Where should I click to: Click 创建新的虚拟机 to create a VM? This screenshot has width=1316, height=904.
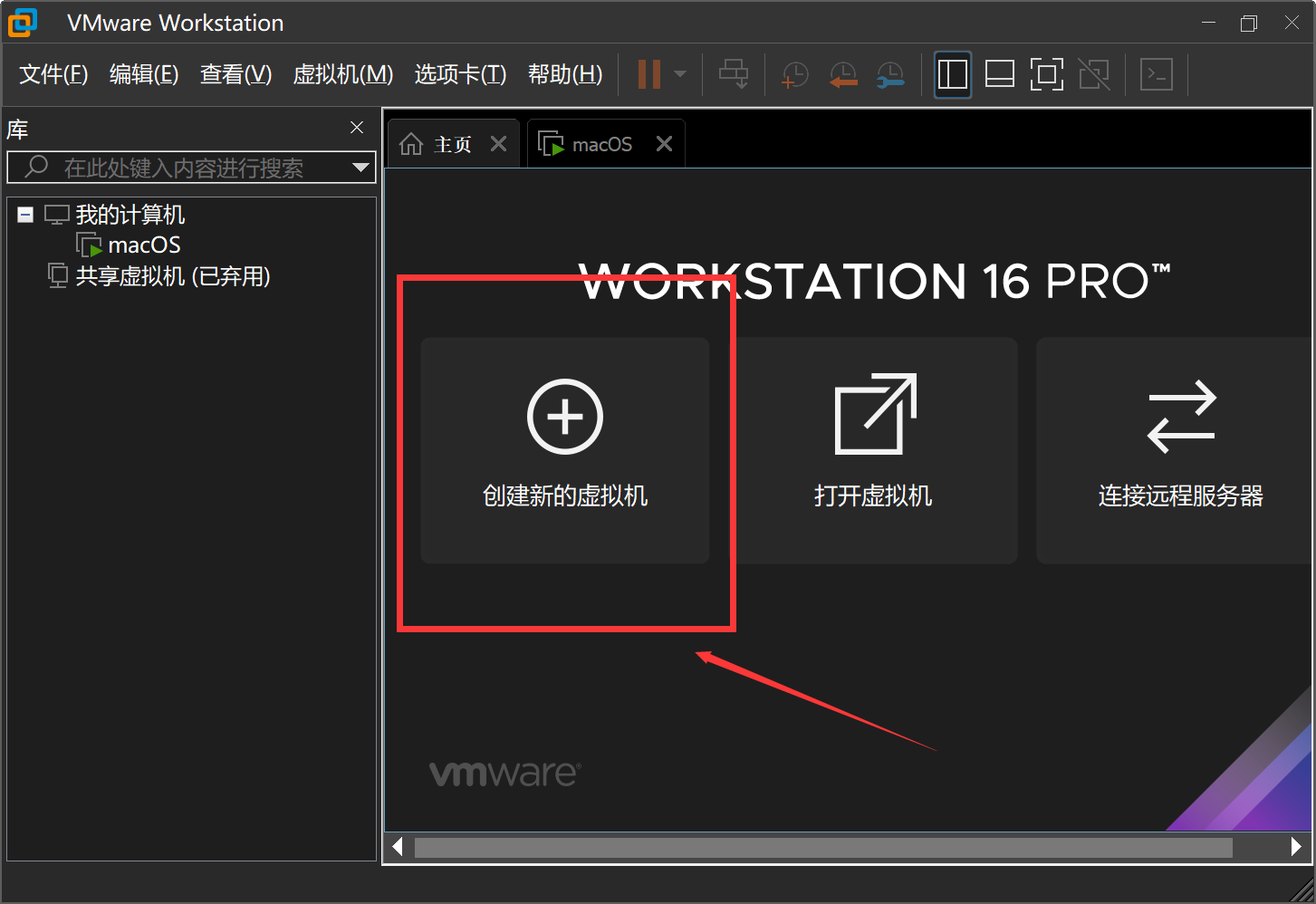[x=564, y=450]
